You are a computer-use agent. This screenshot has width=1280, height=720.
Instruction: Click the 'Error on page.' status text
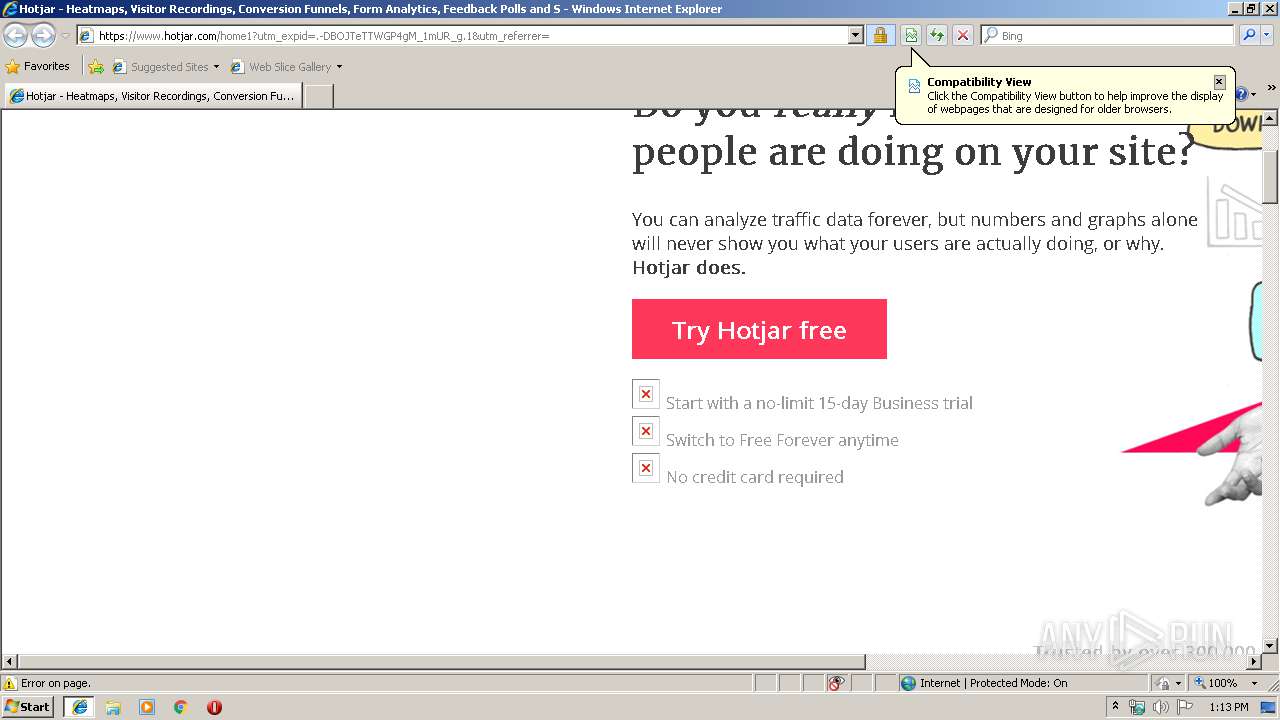pyautogui.click(x=56, y=684)
